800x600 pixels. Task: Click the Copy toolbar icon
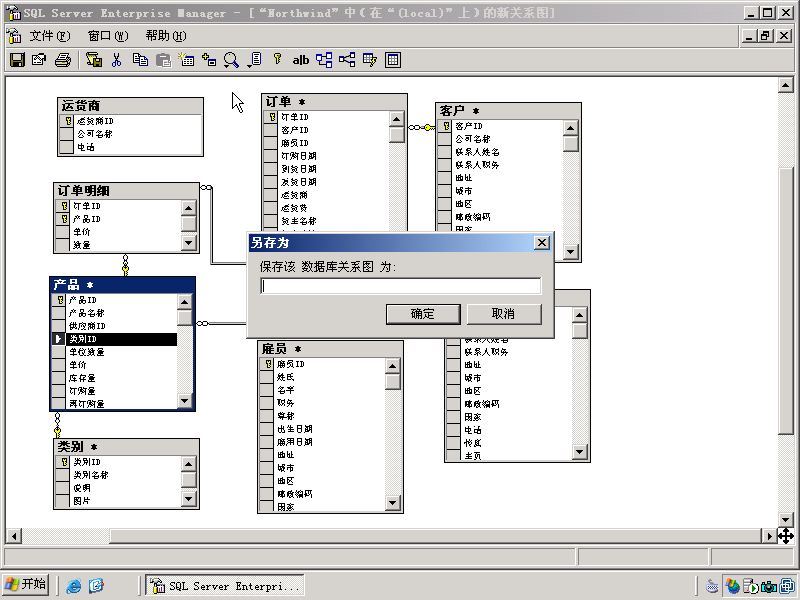click(140, 60)
